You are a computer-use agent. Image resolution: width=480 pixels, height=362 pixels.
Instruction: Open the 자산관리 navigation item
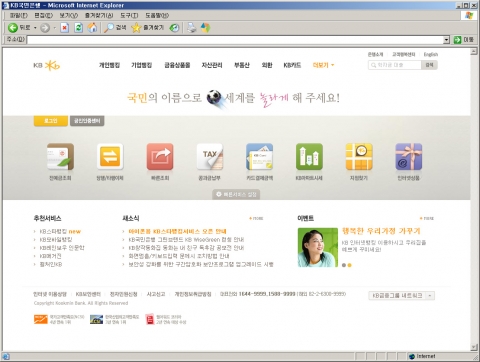coord(212,65)
